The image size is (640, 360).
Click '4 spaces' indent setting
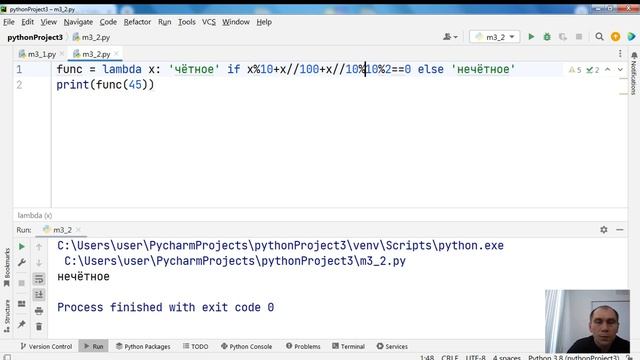tap(507, 358)
